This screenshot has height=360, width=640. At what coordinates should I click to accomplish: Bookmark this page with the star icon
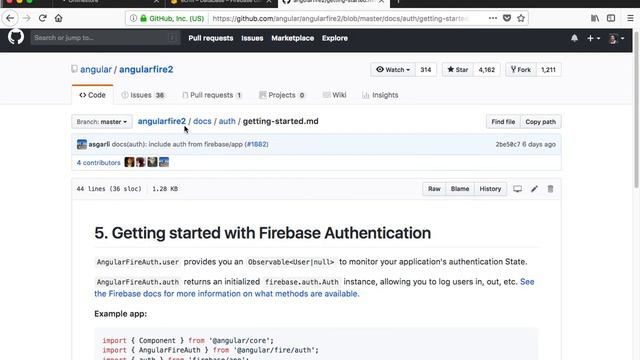pyautogui.click(x=521, y=18)
